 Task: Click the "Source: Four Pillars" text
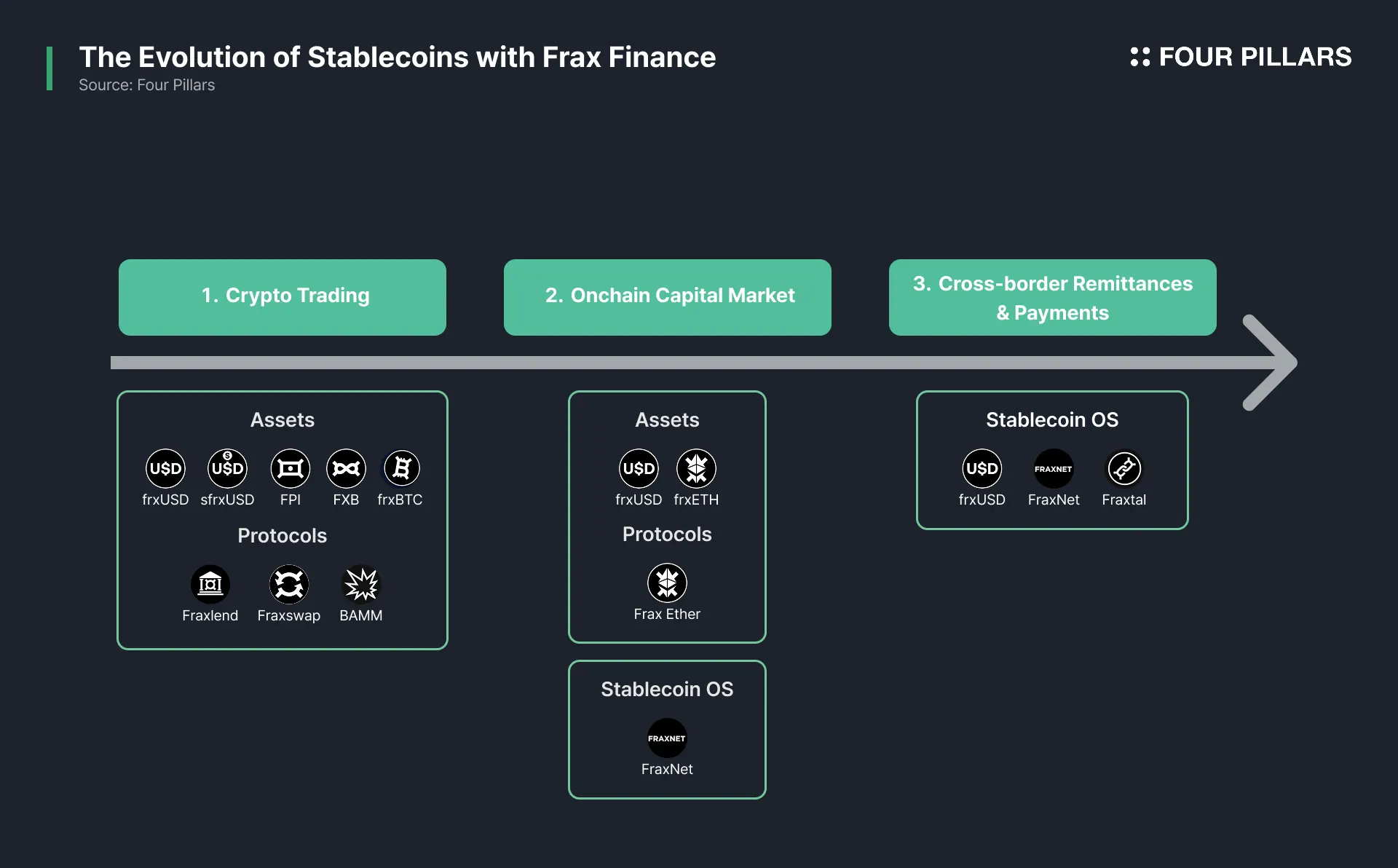tap(146, 85)
